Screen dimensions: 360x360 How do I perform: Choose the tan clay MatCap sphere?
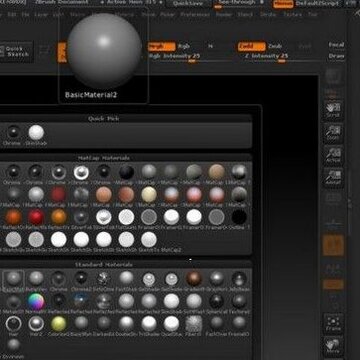pos(217,172)
